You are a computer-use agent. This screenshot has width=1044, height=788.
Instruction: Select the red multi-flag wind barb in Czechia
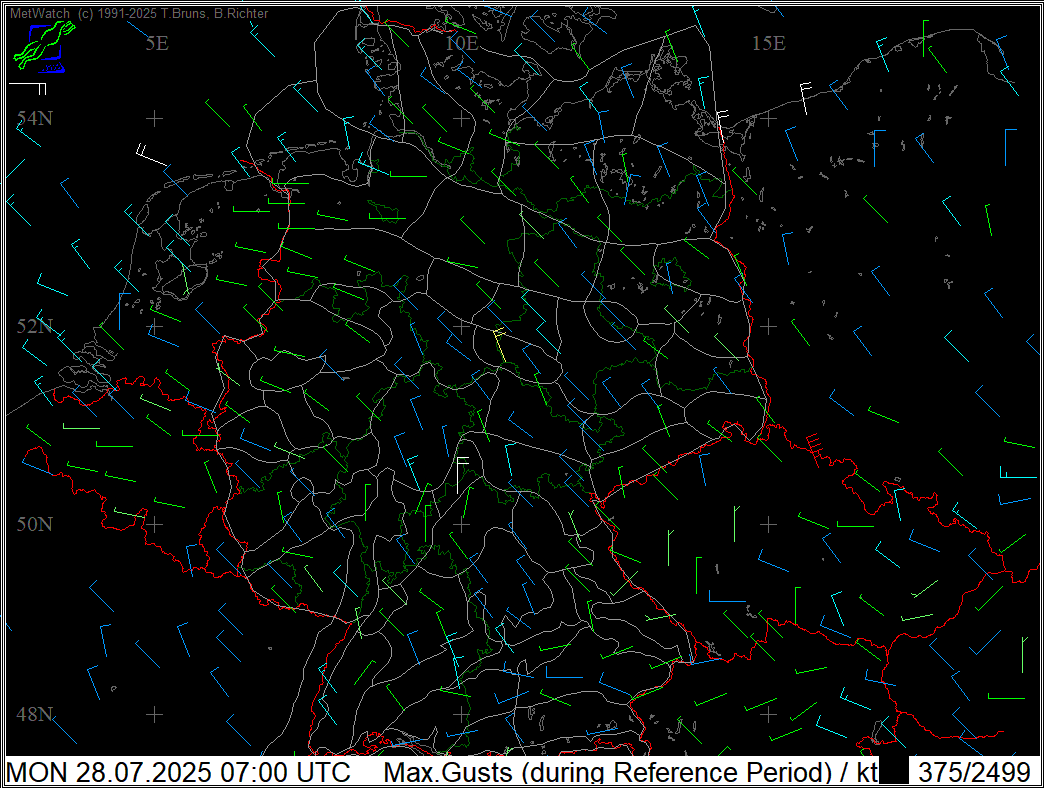coord(814,450)
